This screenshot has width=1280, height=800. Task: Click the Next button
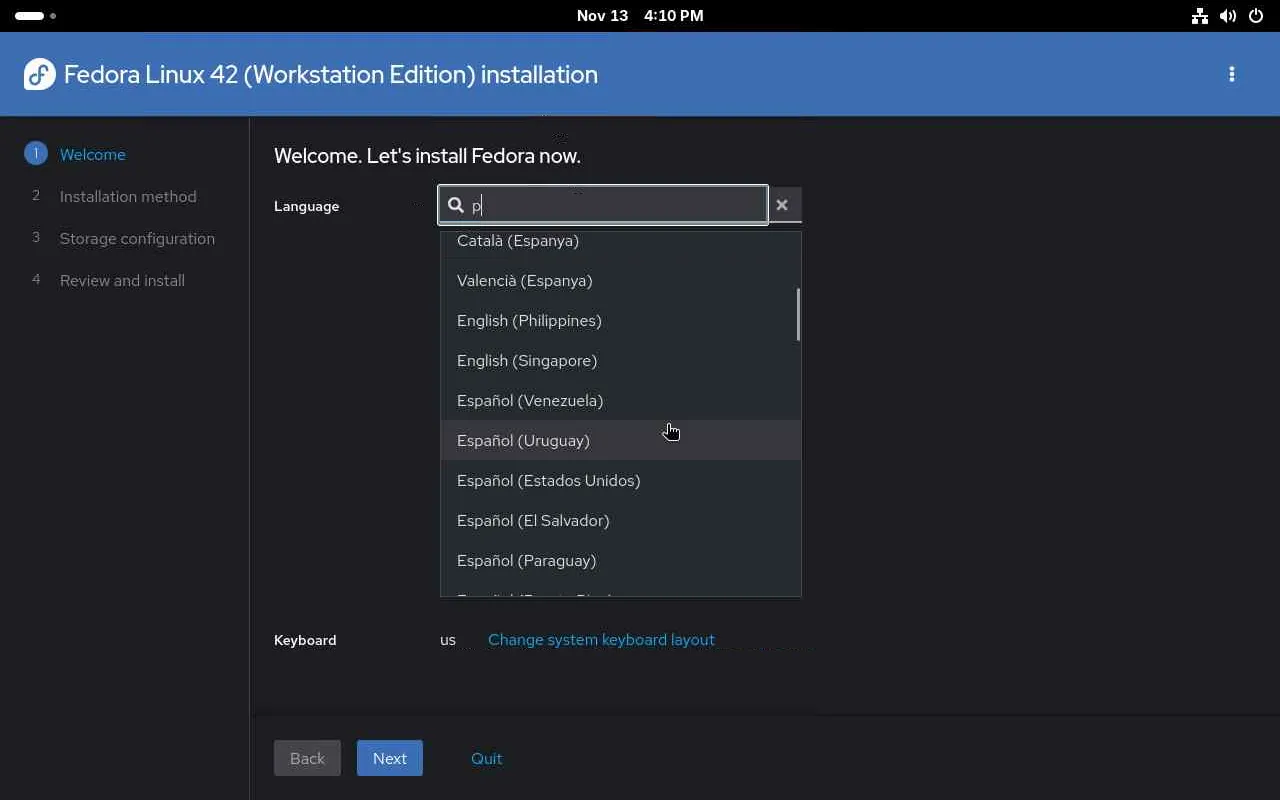(390, 758)
